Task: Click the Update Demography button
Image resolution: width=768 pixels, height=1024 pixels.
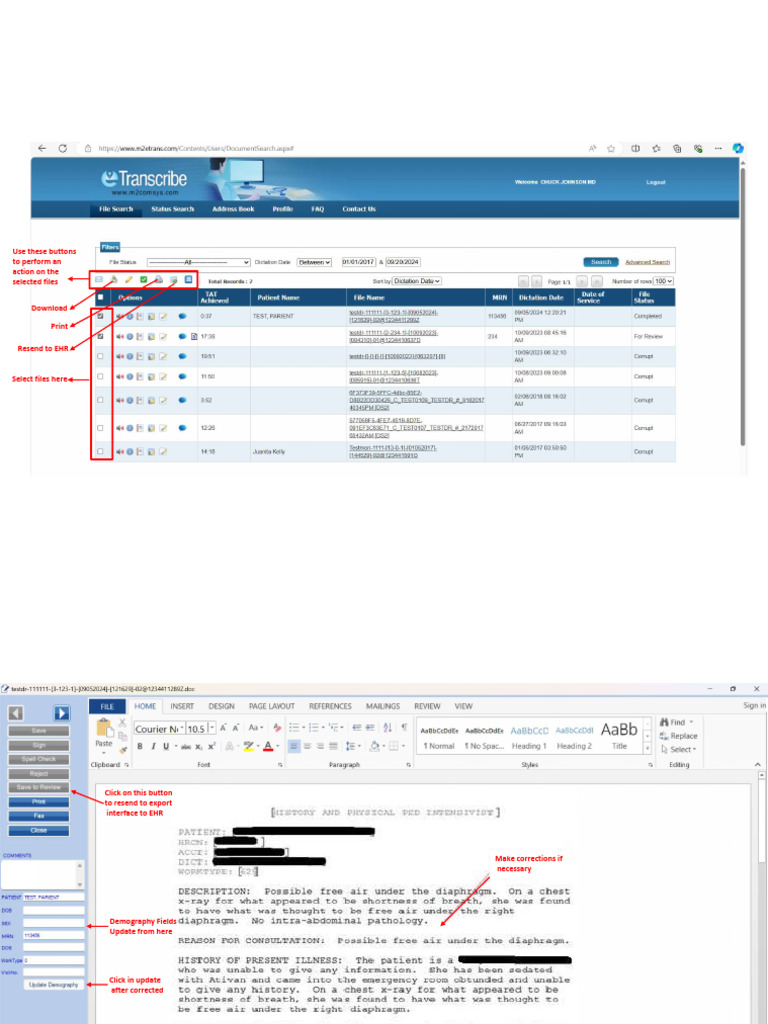Action: (54, 985)
